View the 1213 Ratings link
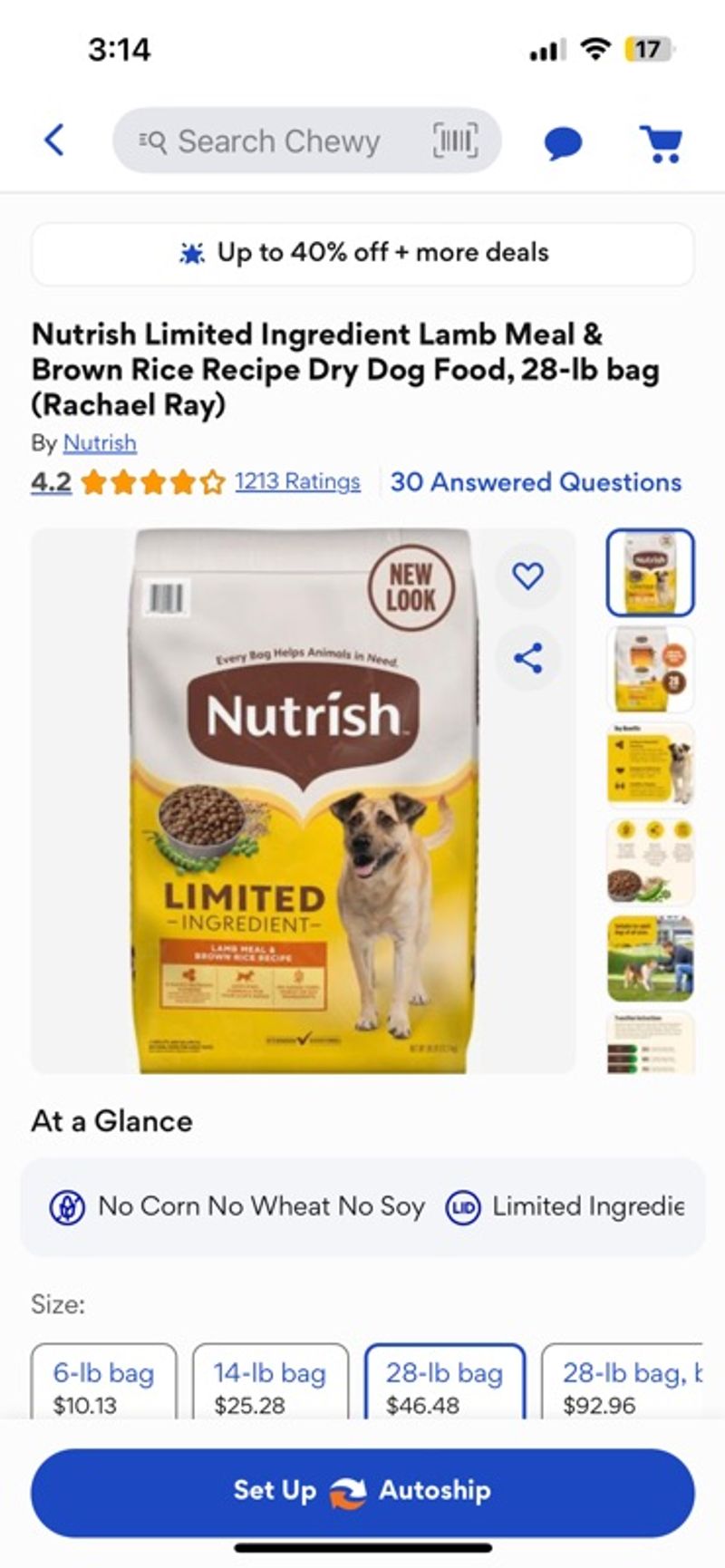This screenshot has height=1568, width=725. (x=297, y=481)
